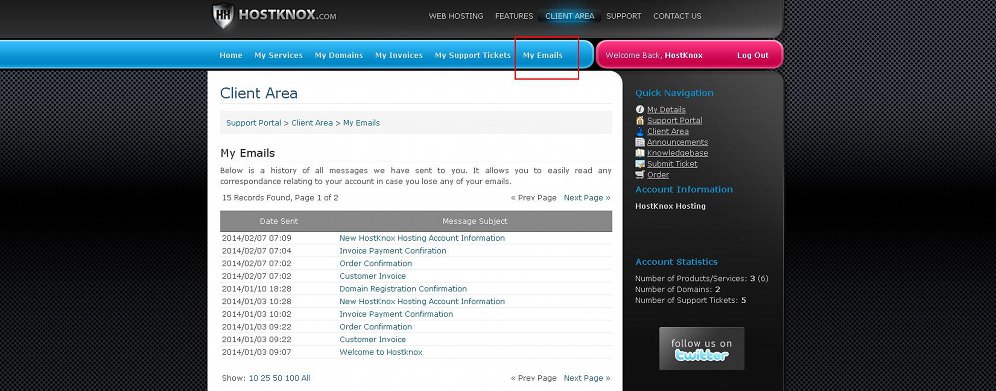Open the Order Confirmation email dated 2014/02/07
This screenshot has width=996, height=391.
(x=375, y=263)
